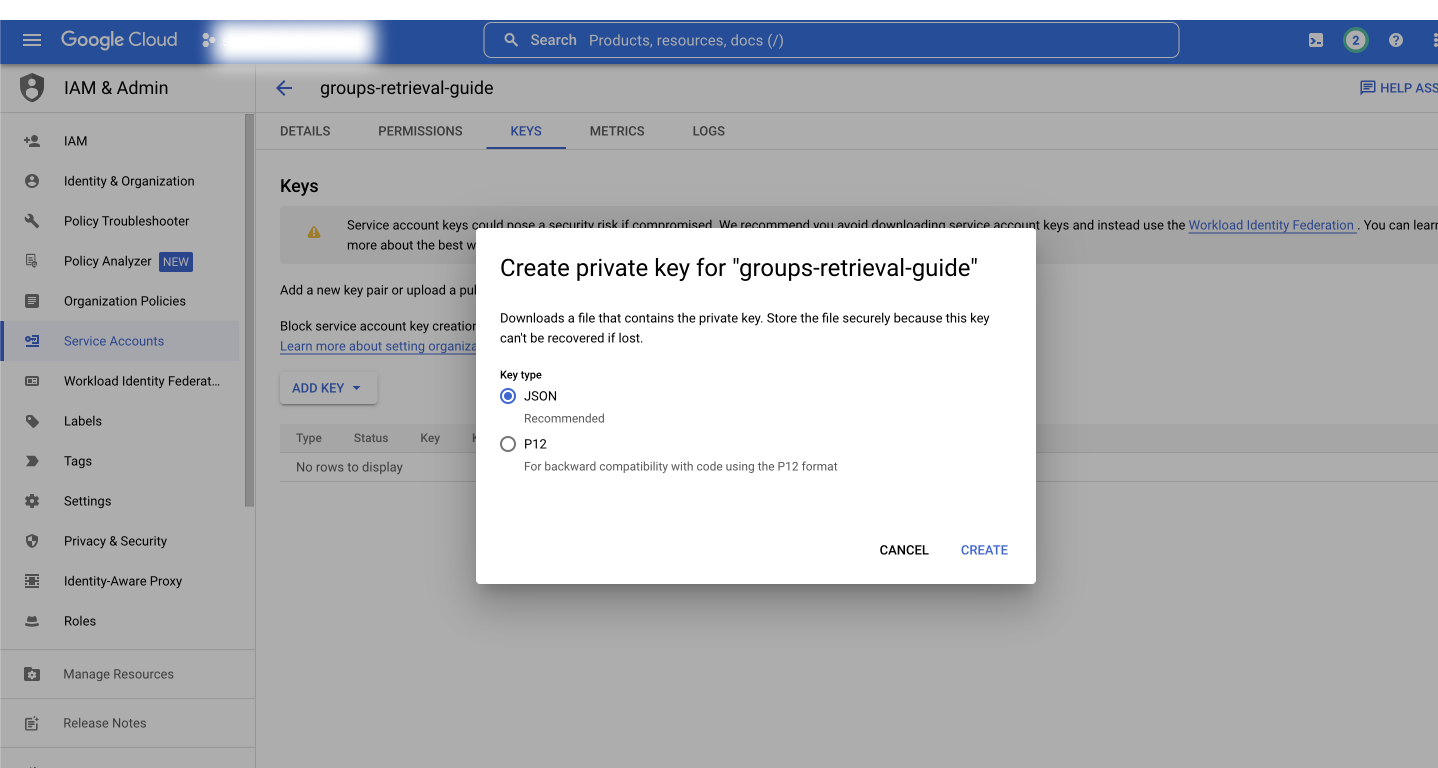1438x768 pixels.
Task: Select the JSON key type radio button
Action: click(508, 396)
